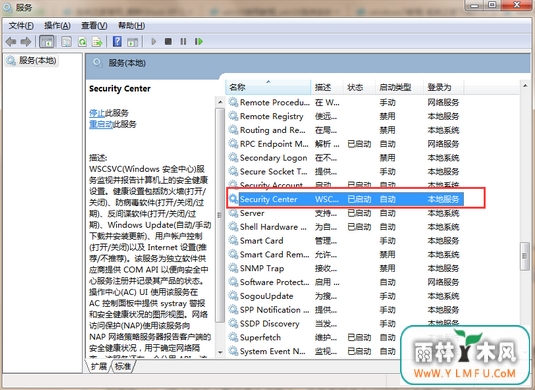This screenshot has height=390, width=535.
Task: Select the Smart Card service row
Action: coord(345,241)
